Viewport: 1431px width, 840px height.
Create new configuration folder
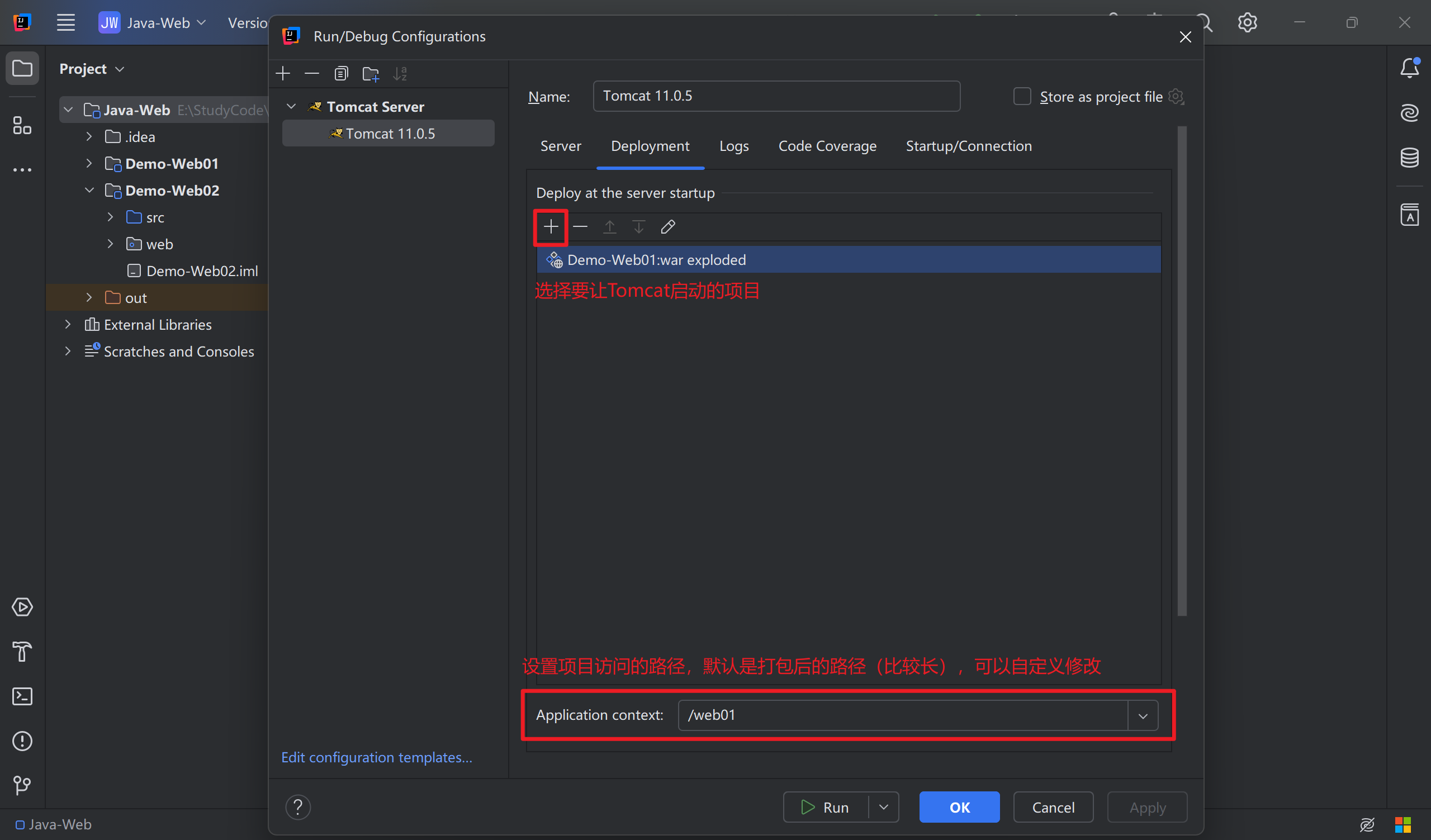[x=371, y=73]
